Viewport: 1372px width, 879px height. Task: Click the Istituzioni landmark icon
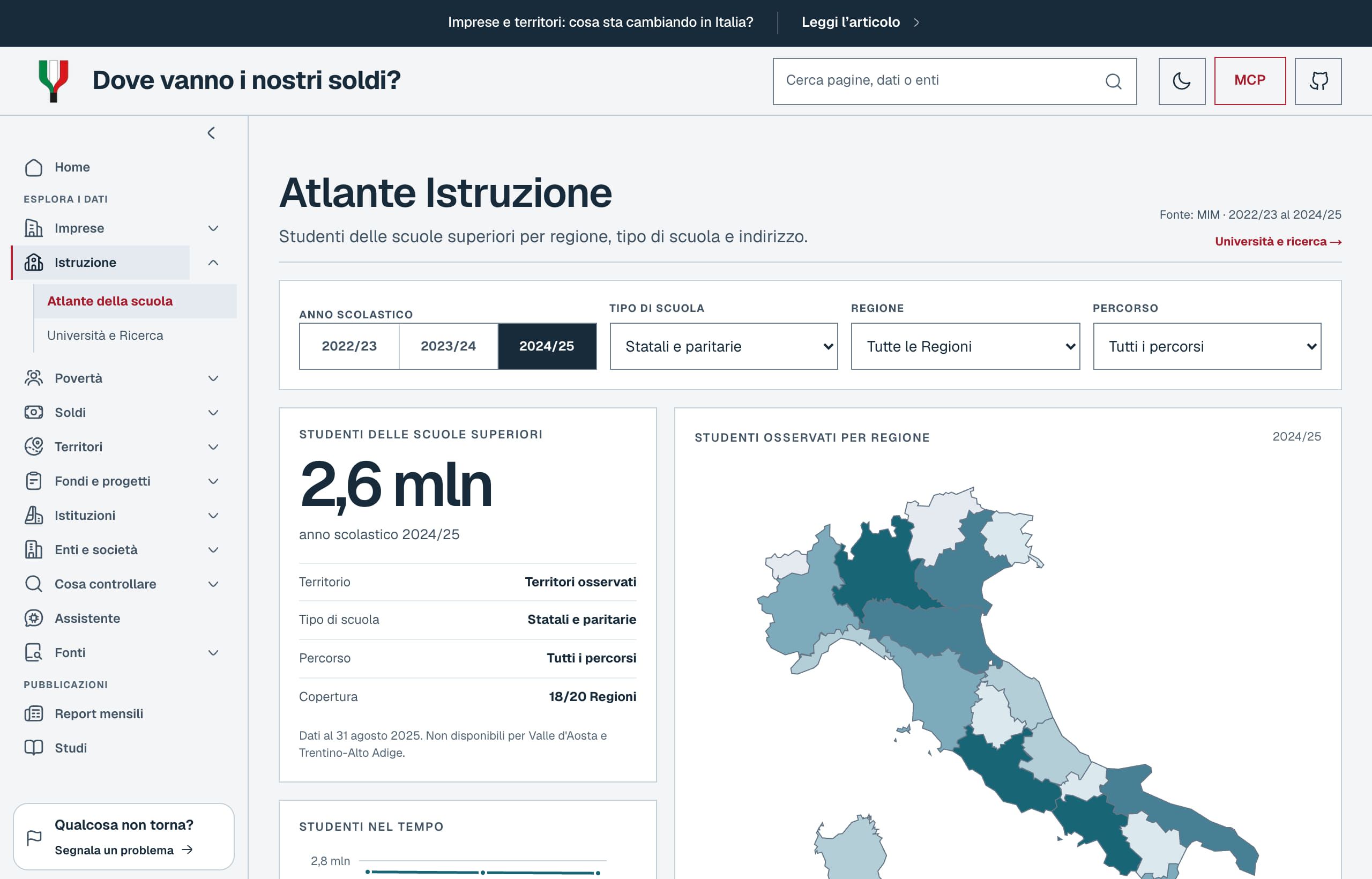tap(34, 516)
